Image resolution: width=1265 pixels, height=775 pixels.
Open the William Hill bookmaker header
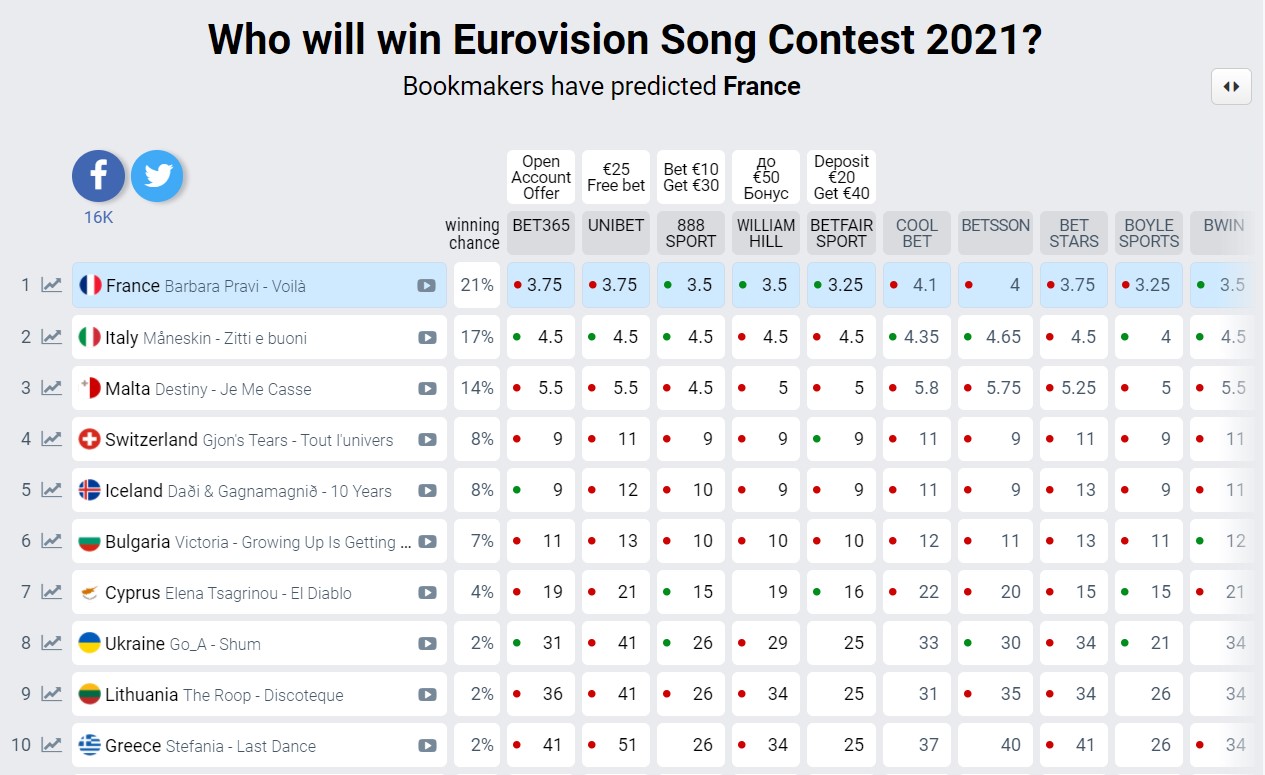766,232
